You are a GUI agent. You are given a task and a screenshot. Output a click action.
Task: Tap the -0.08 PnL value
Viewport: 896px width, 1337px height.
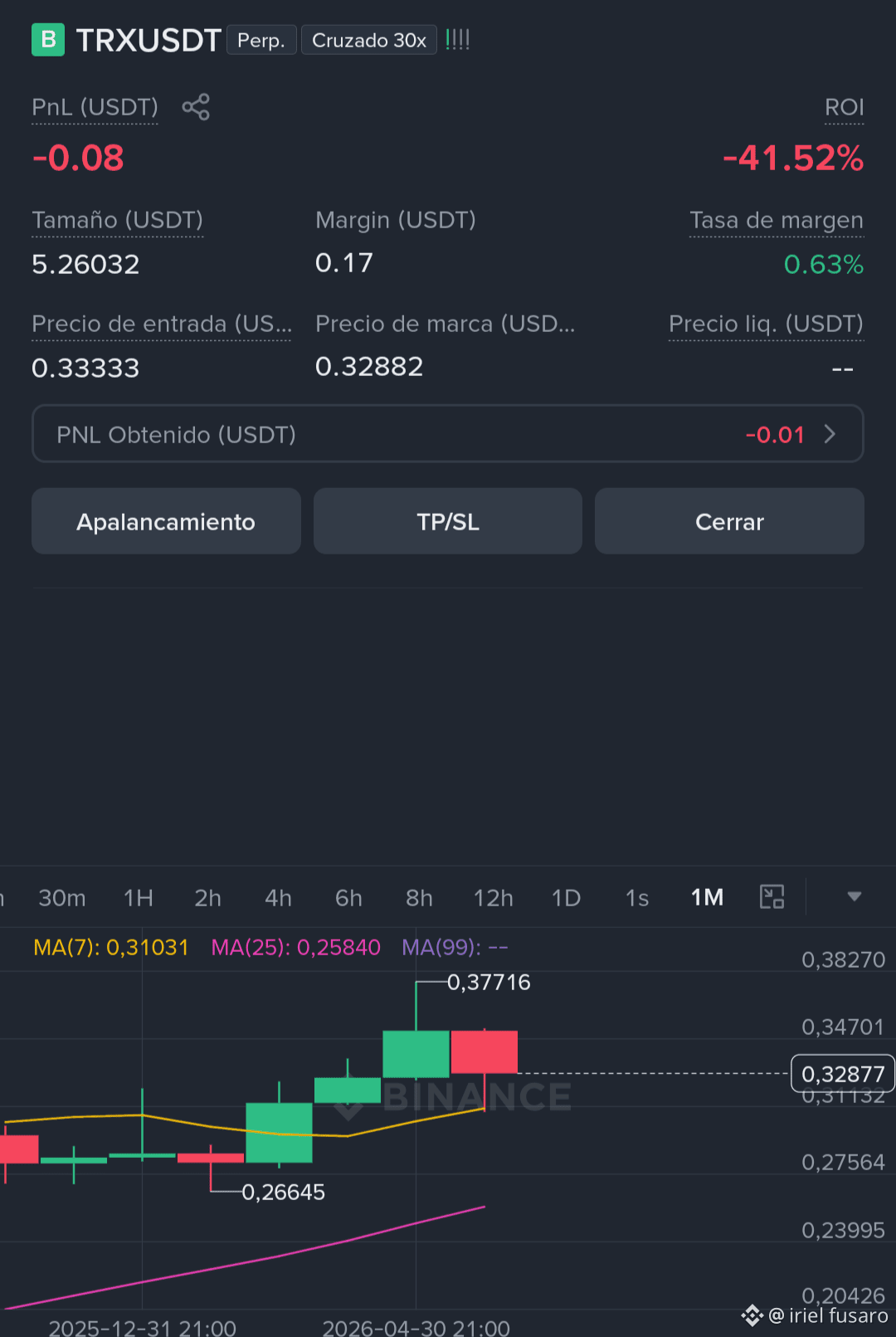[78, 158]
